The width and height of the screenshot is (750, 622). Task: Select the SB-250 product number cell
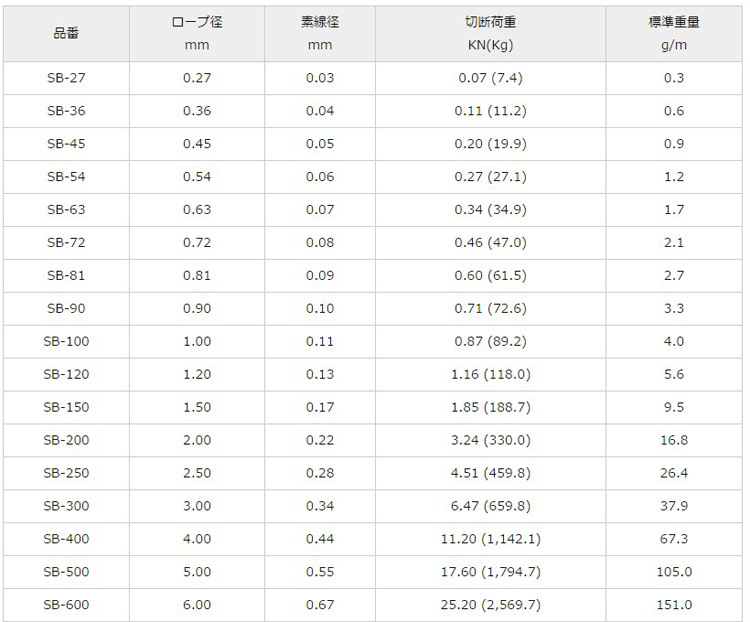click(66, 473)
